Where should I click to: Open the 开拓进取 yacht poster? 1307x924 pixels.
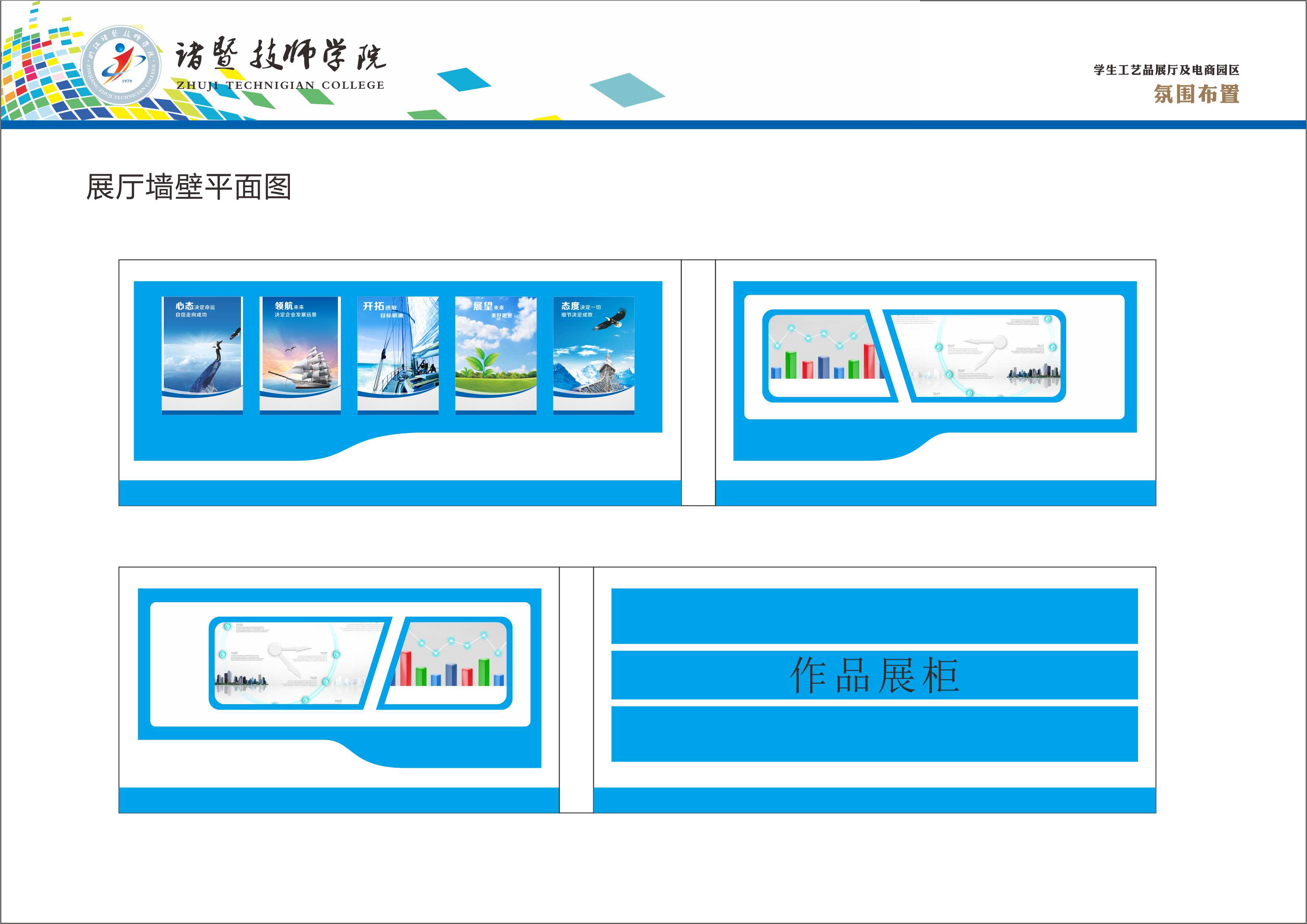398,356
